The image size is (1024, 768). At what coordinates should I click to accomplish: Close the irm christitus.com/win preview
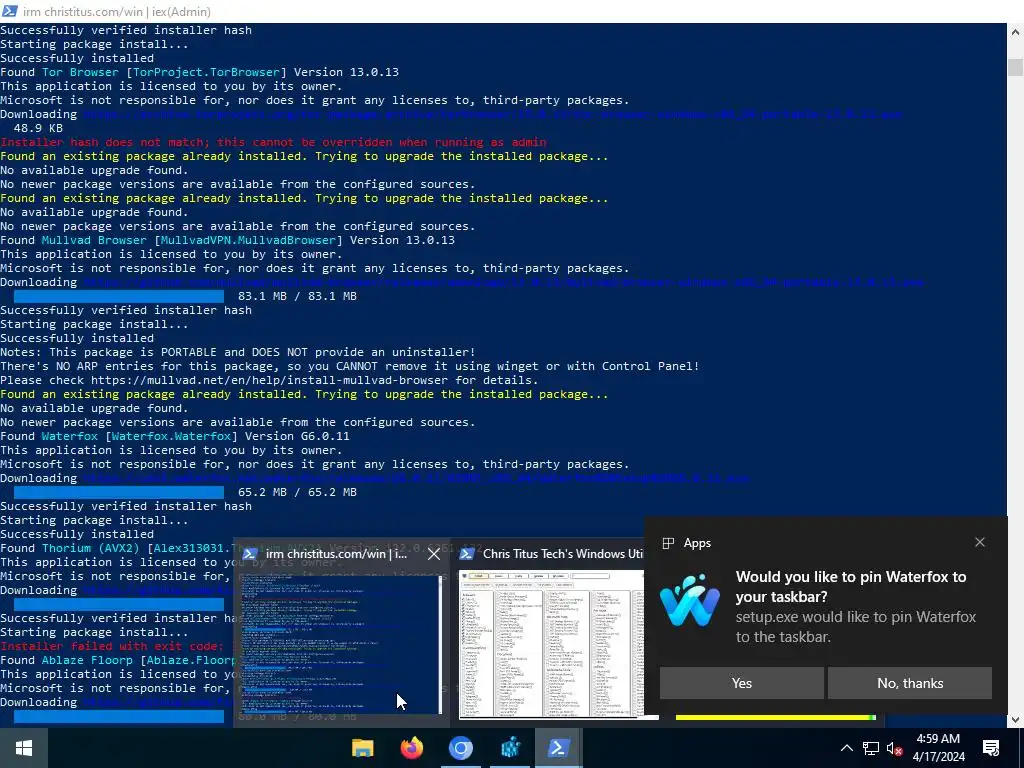434,554
